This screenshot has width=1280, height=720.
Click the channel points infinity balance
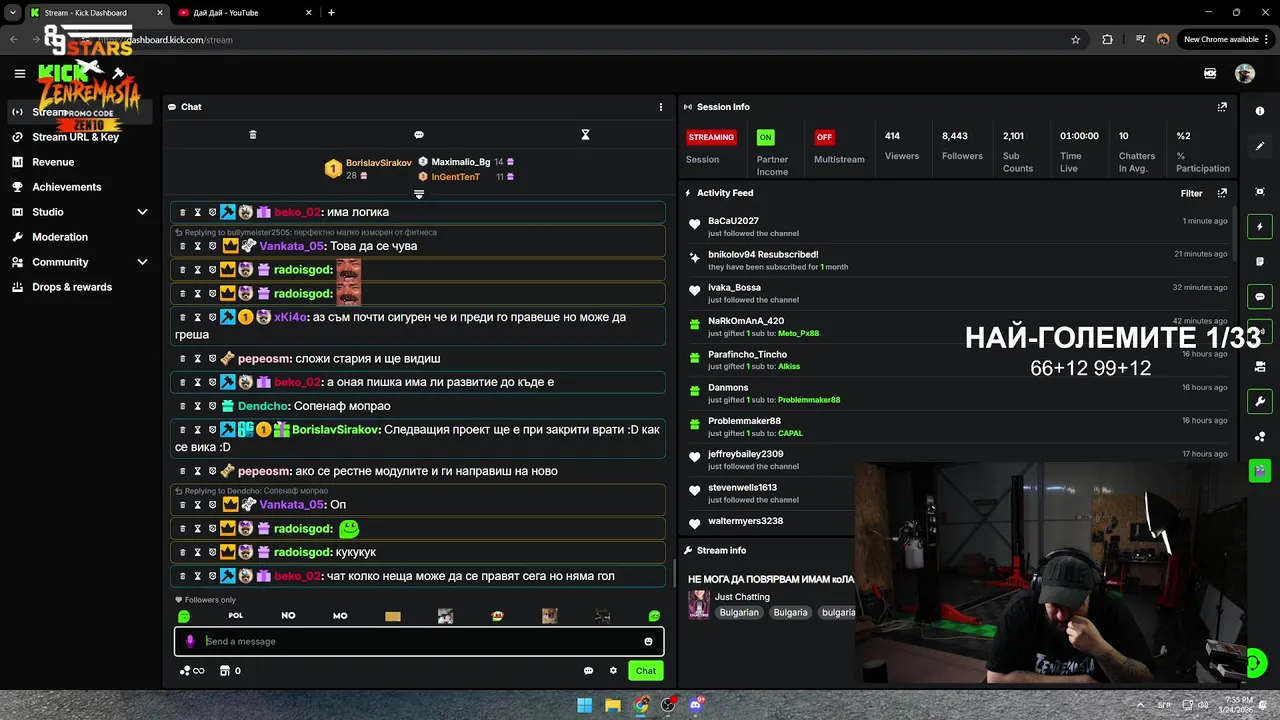pos(192,671)
